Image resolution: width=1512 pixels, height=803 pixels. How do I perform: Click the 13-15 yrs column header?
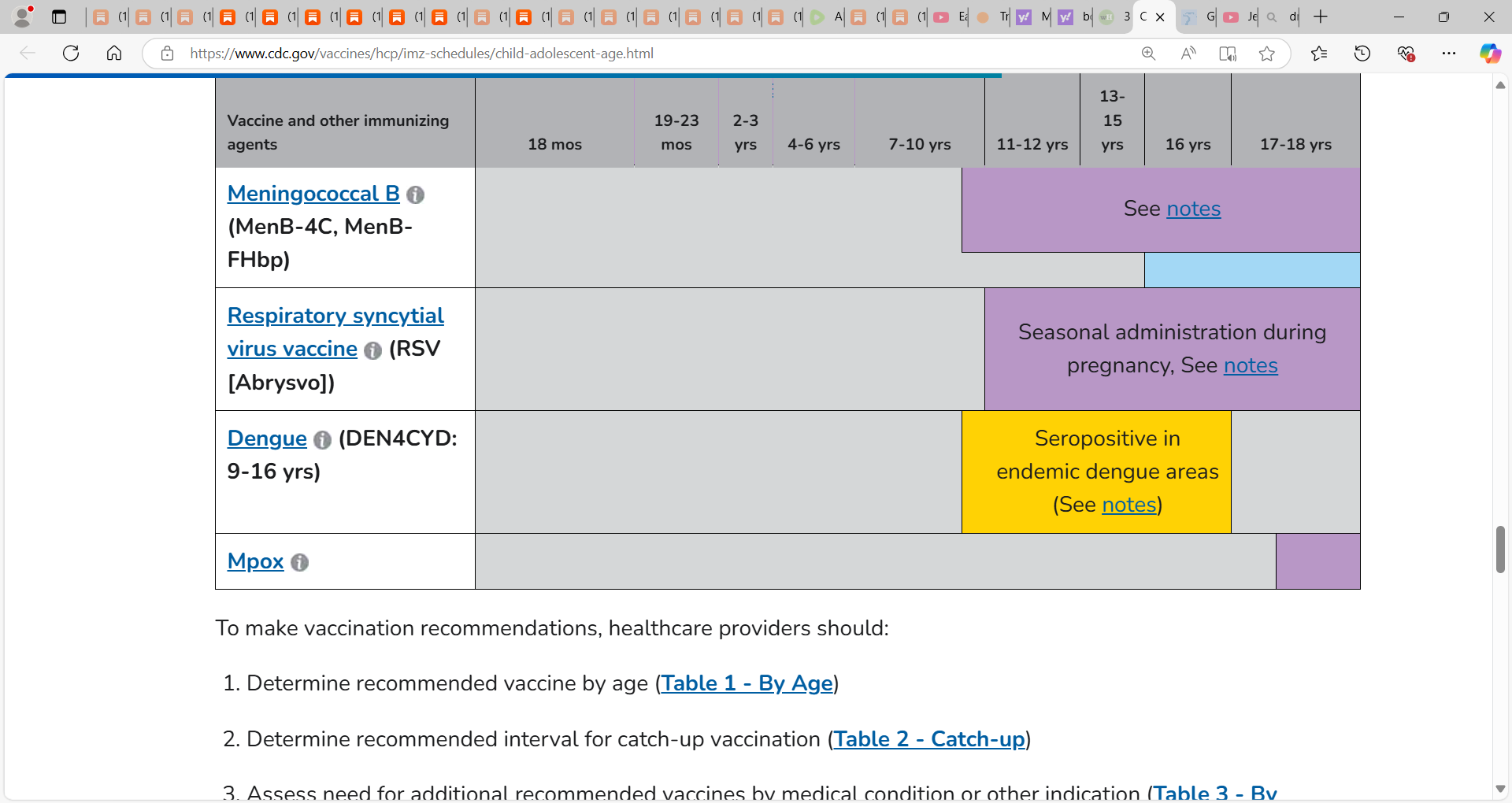point(1112,120)
